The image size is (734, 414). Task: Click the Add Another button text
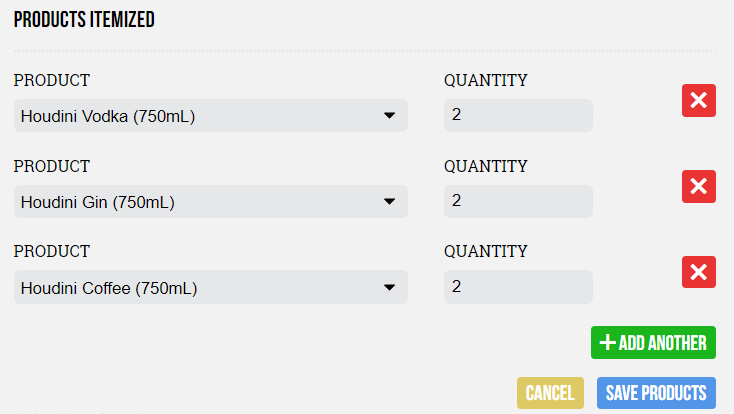(x=662, y=343)
